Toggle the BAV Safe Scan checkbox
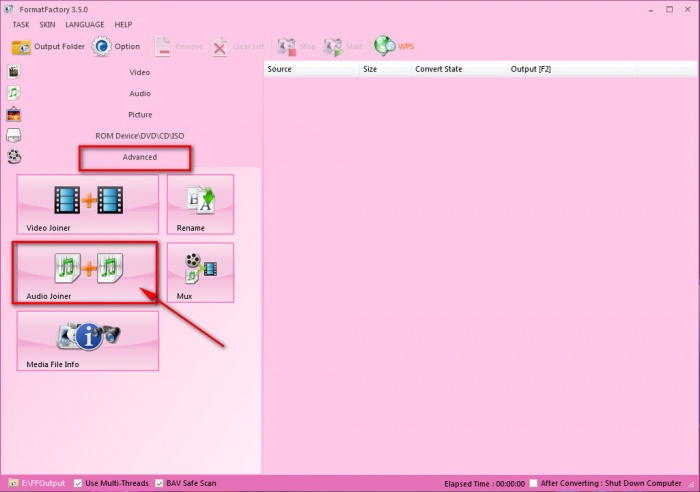 coord(159,483)
